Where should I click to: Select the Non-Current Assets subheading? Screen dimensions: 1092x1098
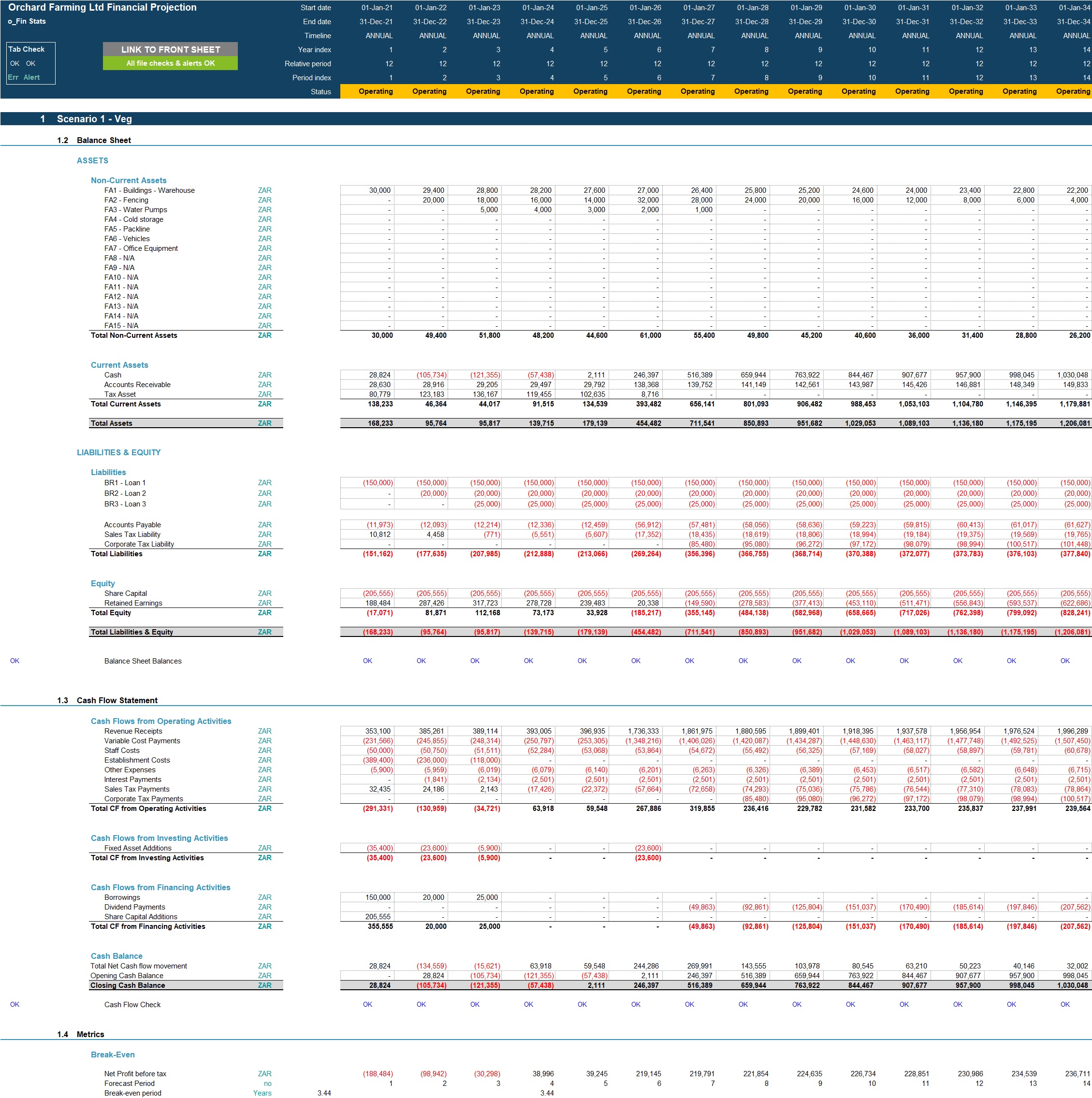(x=129, y=180)
